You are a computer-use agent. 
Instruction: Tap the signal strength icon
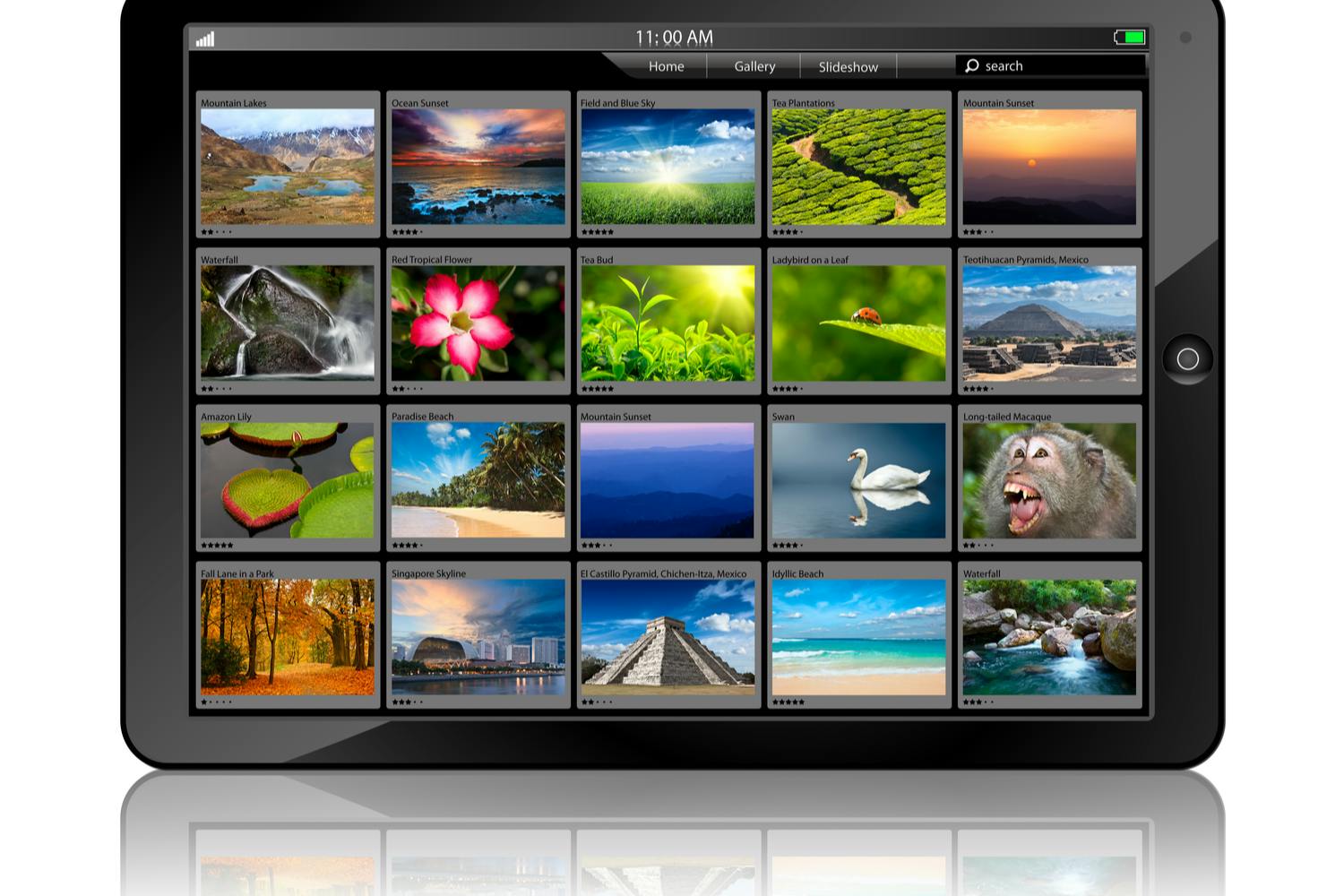point(206,38)
